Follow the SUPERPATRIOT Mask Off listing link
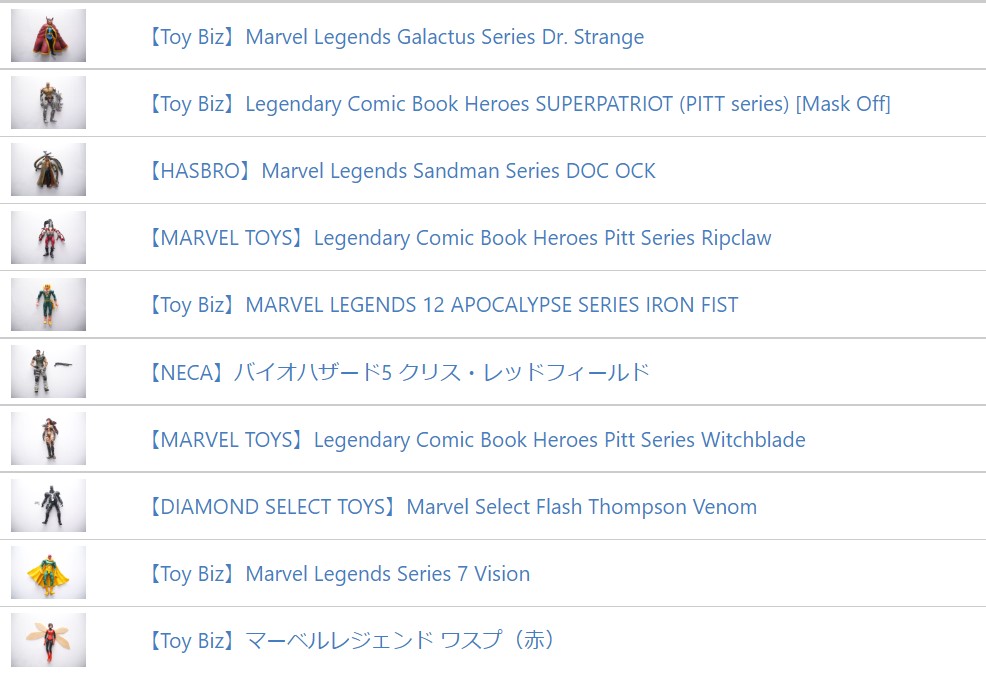Screen dimensions: 986x673 519,104
